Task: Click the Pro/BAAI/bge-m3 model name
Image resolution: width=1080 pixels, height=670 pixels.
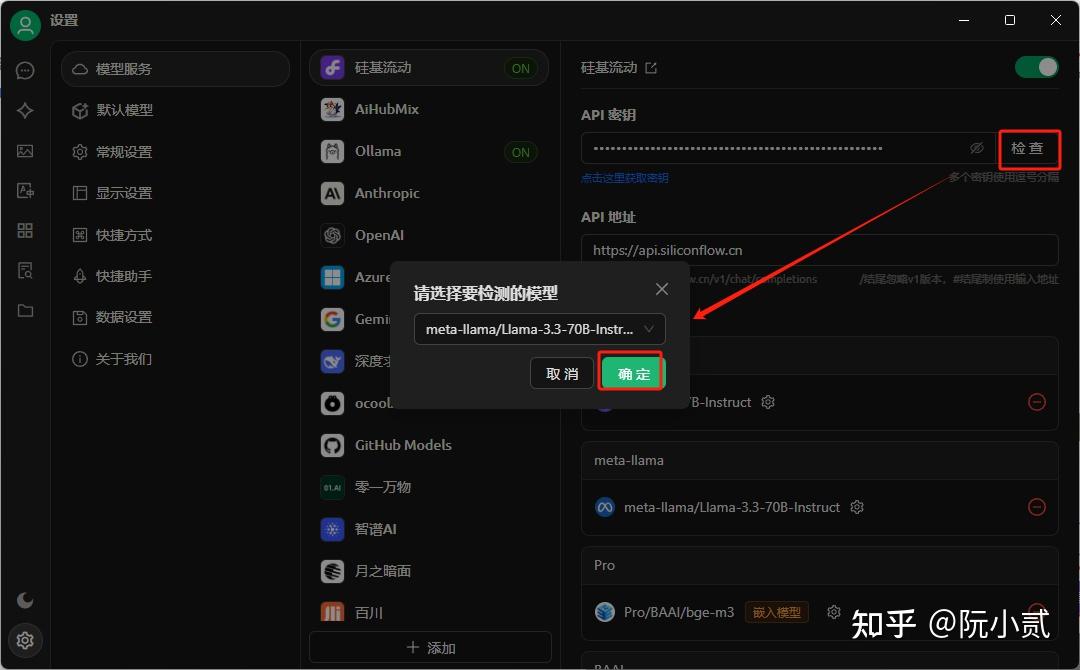Action: [x=678, y=612]
